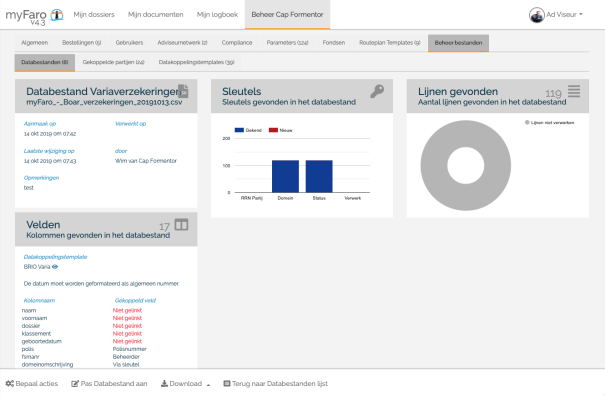The width and height of the screenshot is (605, 396).
Task: Click the Download button label
Action: tap(186, 383)
